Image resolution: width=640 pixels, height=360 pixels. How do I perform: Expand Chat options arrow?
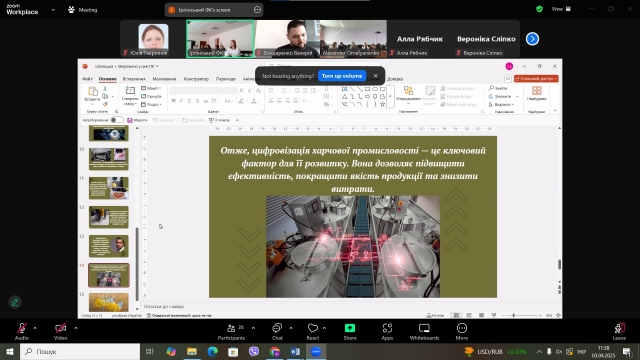[291, 328]
